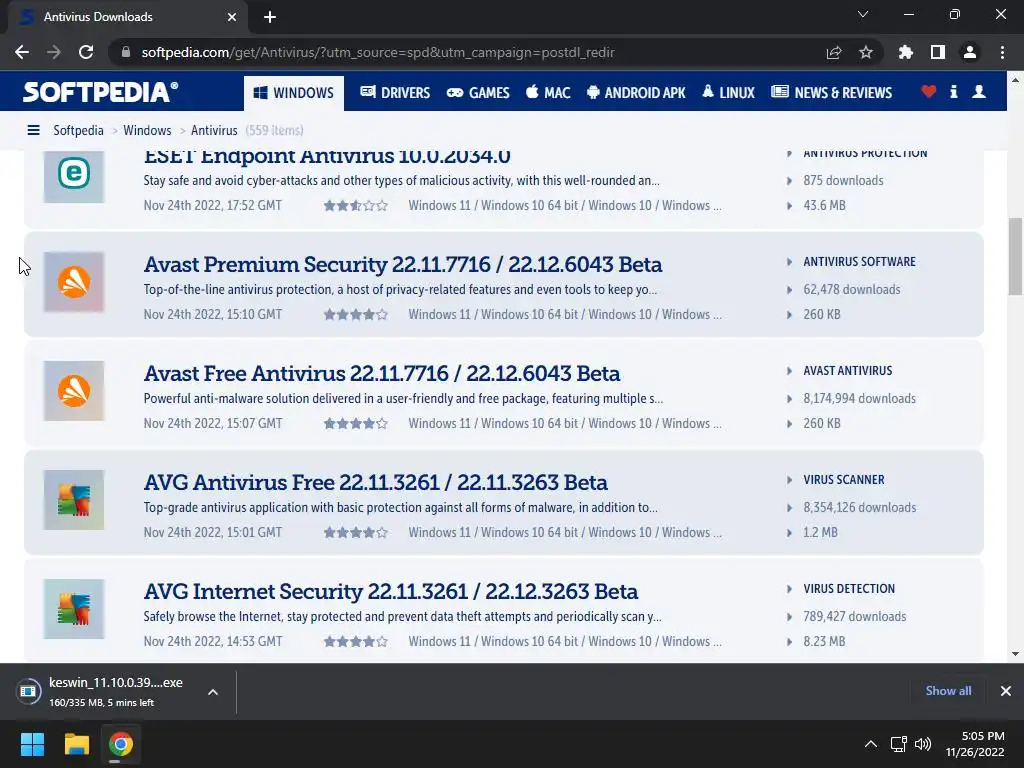
Task: Open the volume tray icon
Action: (923, 744)
